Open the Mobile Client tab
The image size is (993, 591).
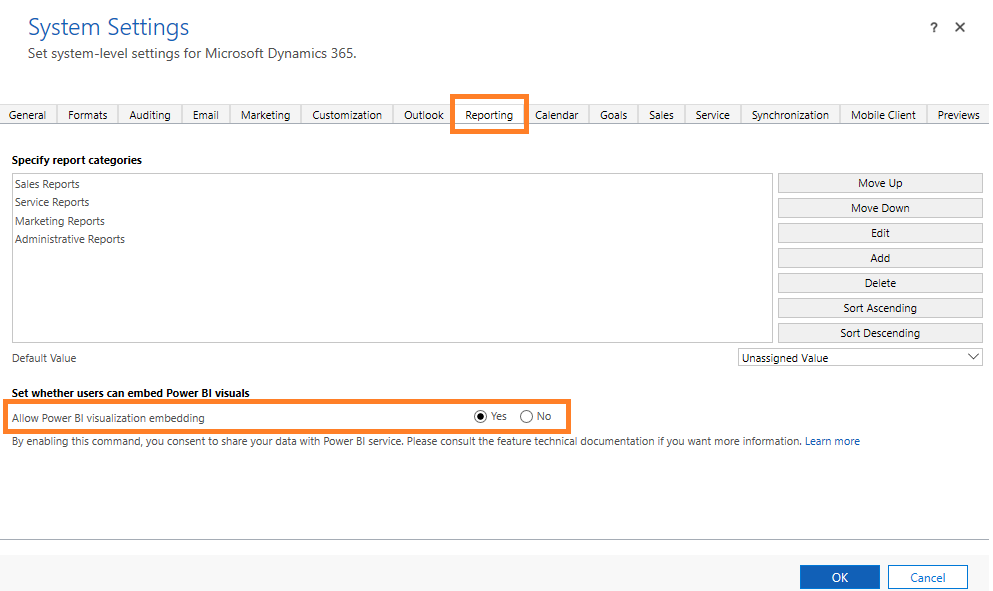pos(883,115)
